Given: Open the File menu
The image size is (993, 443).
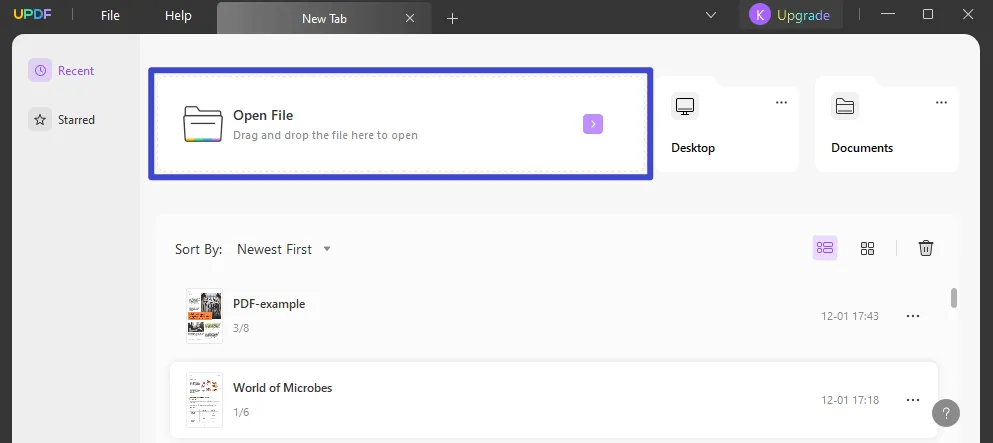Looking at the screenshot, I should coord(110,16).
